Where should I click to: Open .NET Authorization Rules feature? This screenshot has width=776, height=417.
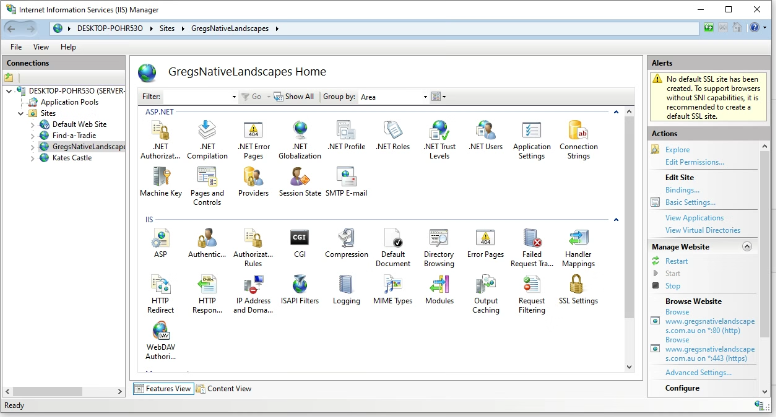160,140
